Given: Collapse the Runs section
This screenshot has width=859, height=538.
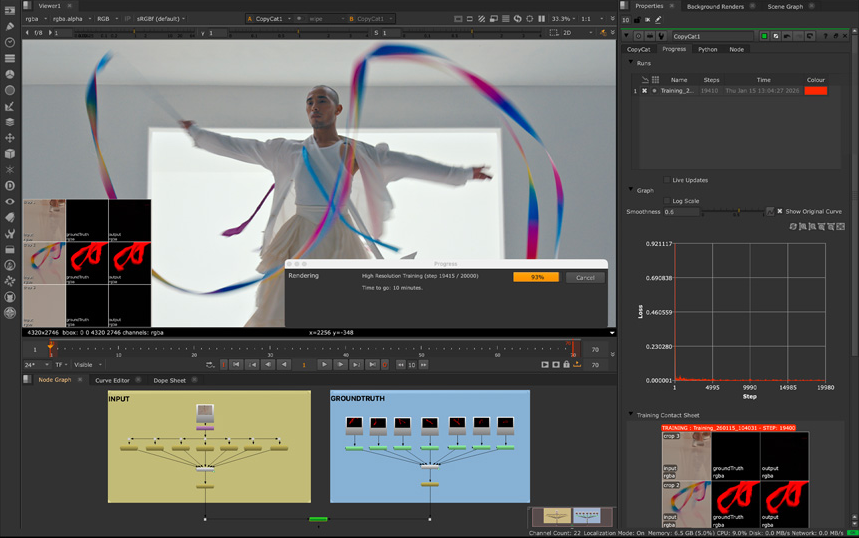Looking at the screenshot, I should pyautogui.click(x=631, y=63).
